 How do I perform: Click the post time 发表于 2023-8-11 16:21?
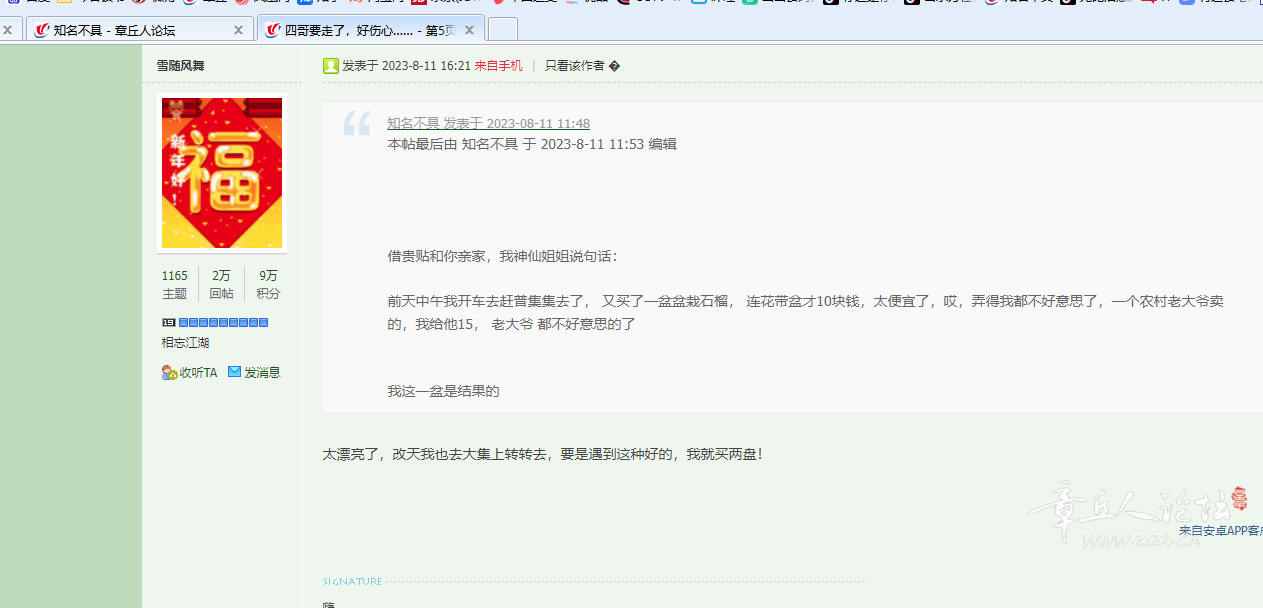click(x=406, y=66)
